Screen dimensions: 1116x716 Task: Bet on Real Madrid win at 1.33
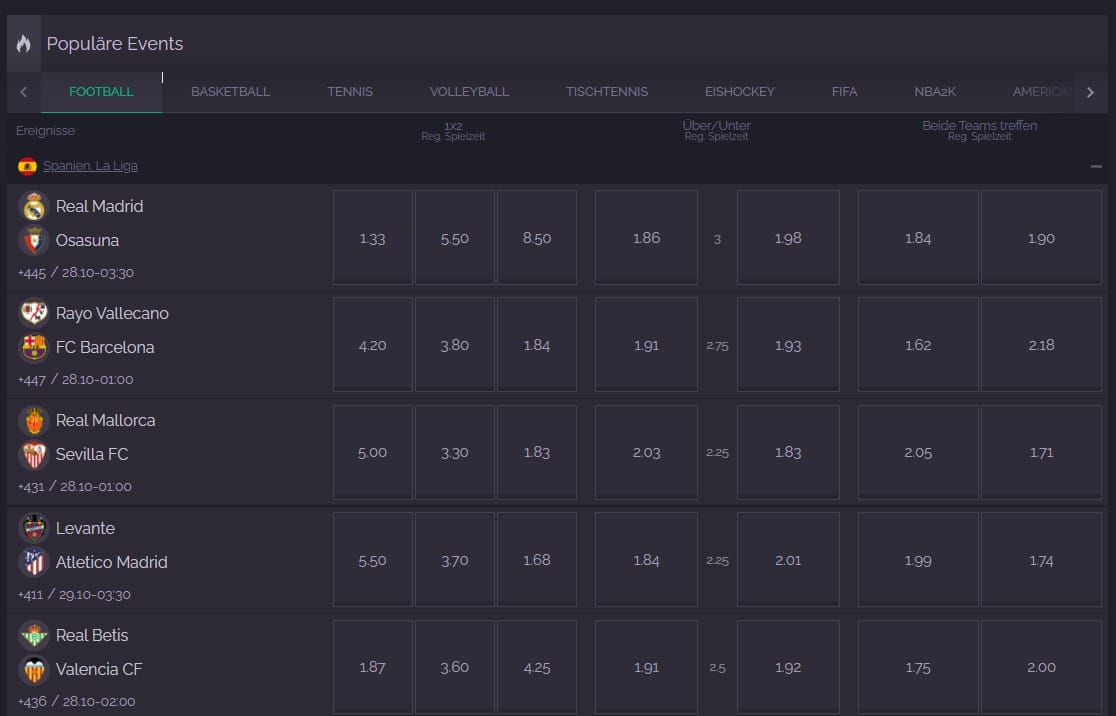click(x=373, y=238)
